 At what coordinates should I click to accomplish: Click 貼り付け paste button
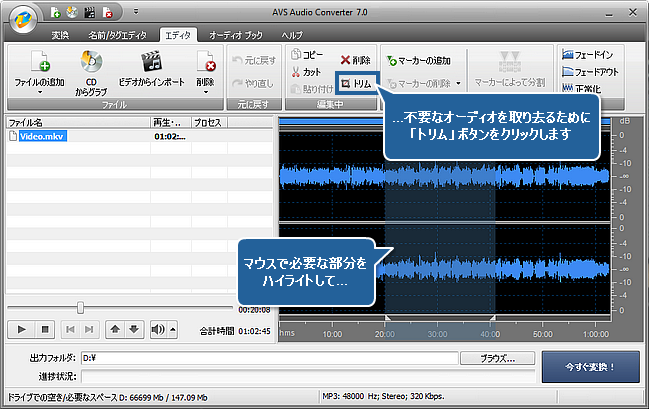(x=312, y=89)
